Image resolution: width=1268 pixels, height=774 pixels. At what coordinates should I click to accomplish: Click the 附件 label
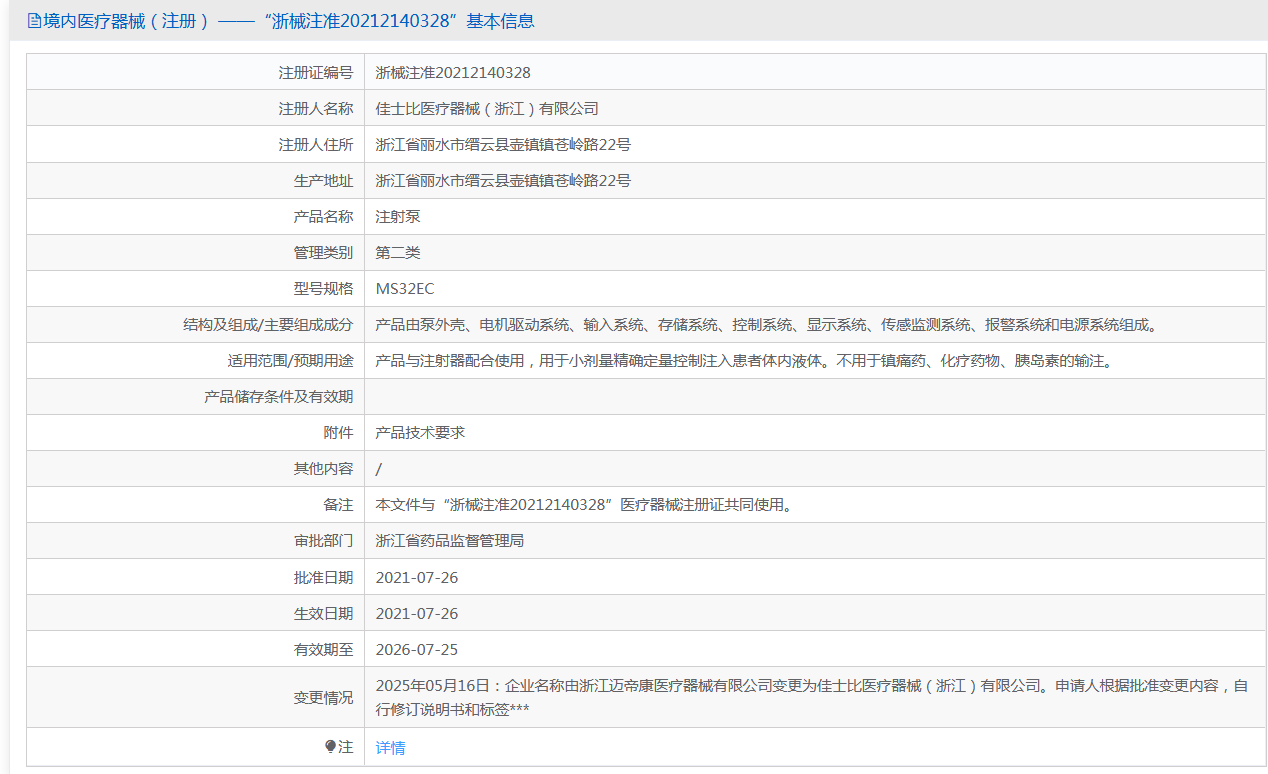click(x=338, y=433)
